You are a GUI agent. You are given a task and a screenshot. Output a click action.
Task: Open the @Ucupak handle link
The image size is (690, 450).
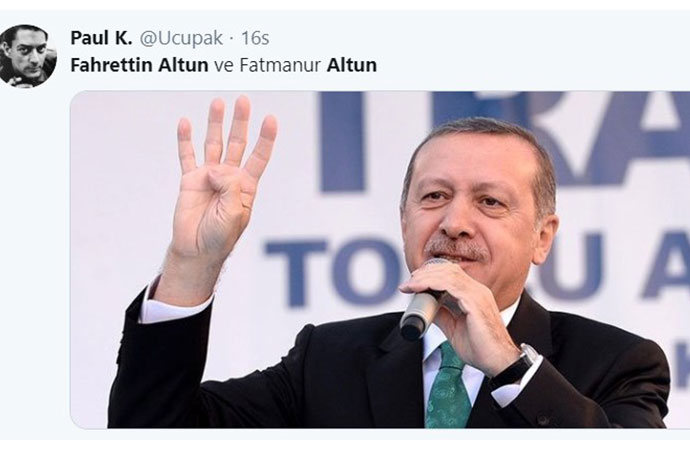click(x=181, y=39)
